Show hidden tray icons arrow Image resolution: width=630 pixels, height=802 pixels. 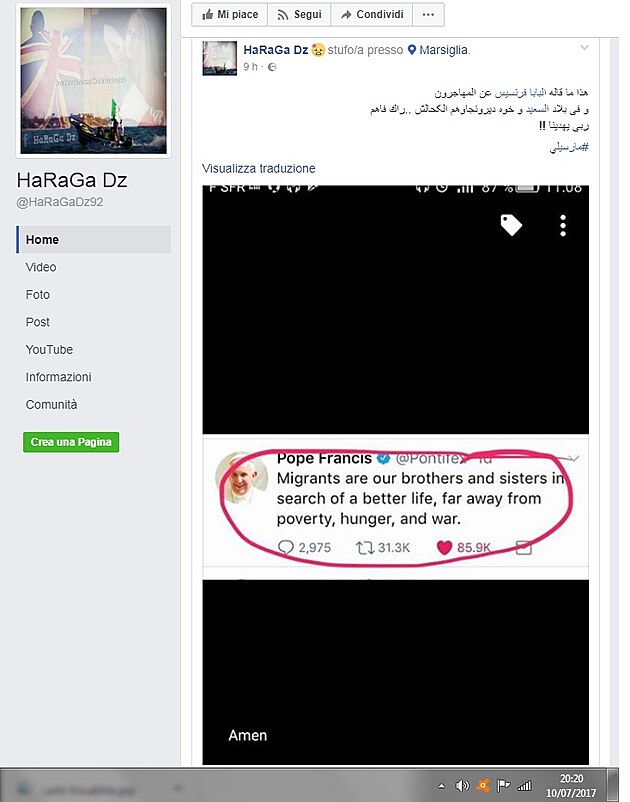[x=442, y=786]
